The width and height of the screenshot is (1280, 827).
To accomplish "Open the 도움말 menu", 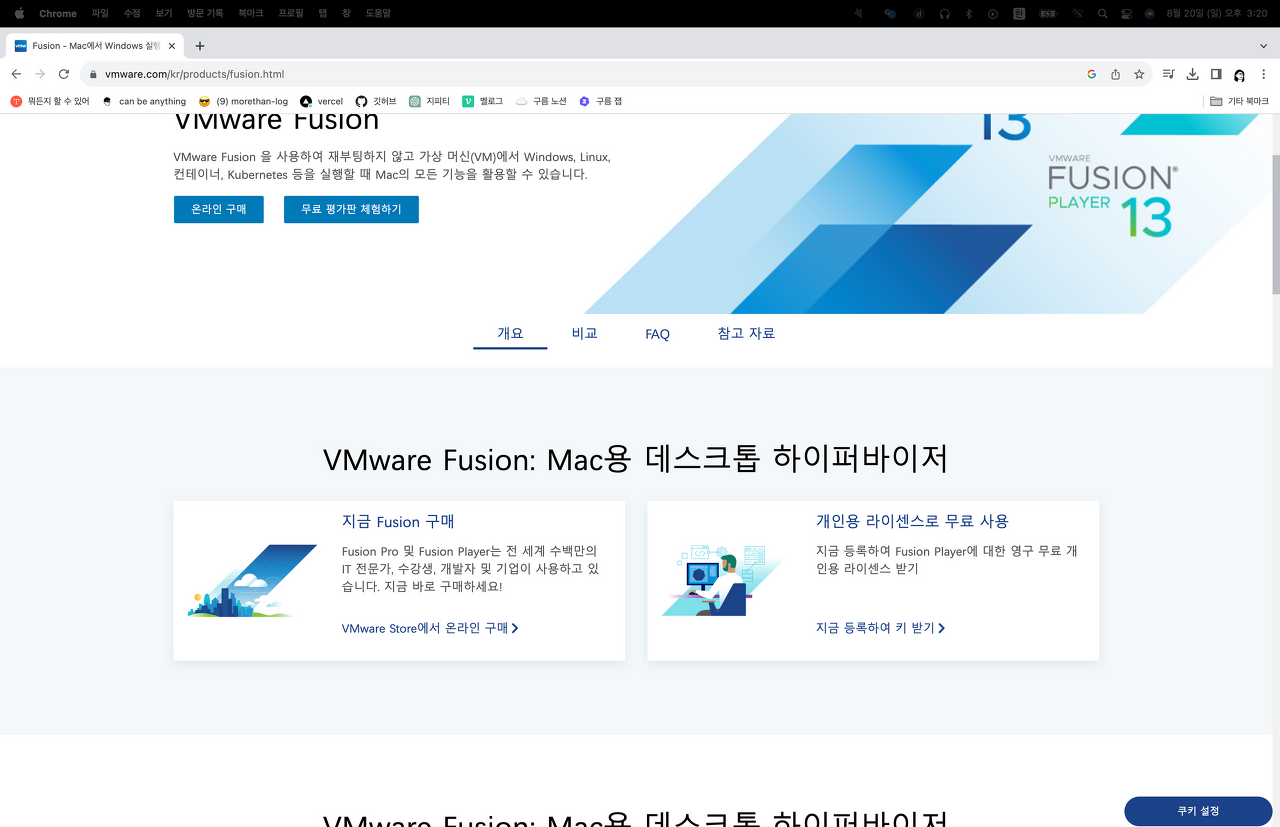I will 378,13.
